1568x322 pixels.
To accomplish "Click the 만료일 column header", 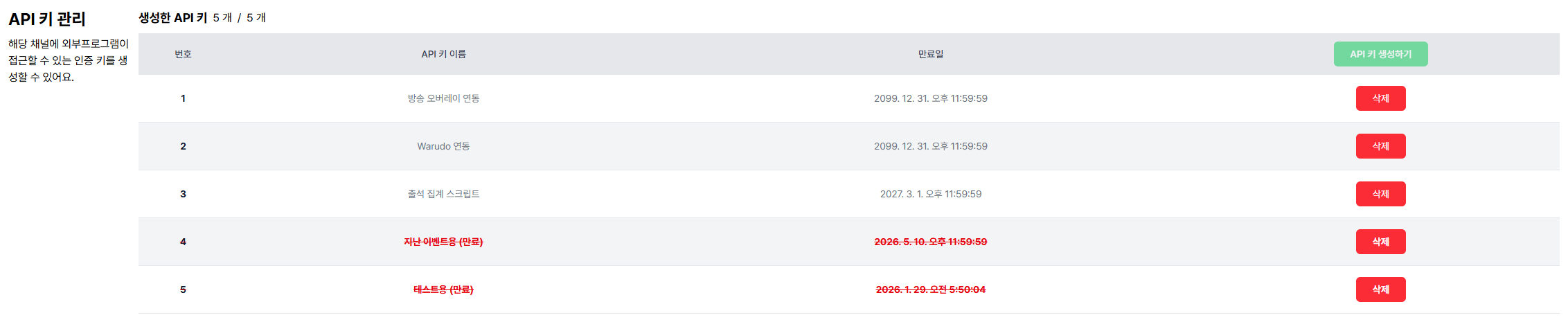I will click(931, 54).
